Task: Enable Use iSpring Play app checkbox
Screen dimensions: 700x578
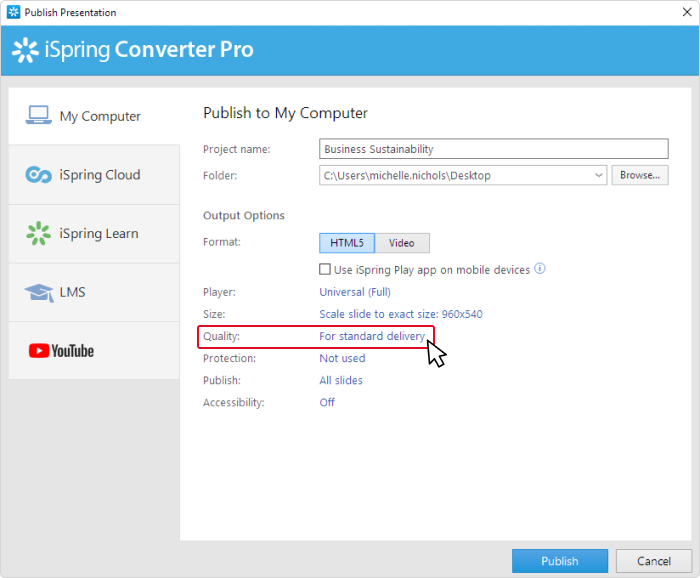Action: pyautogui.click(x=325, y=269)
